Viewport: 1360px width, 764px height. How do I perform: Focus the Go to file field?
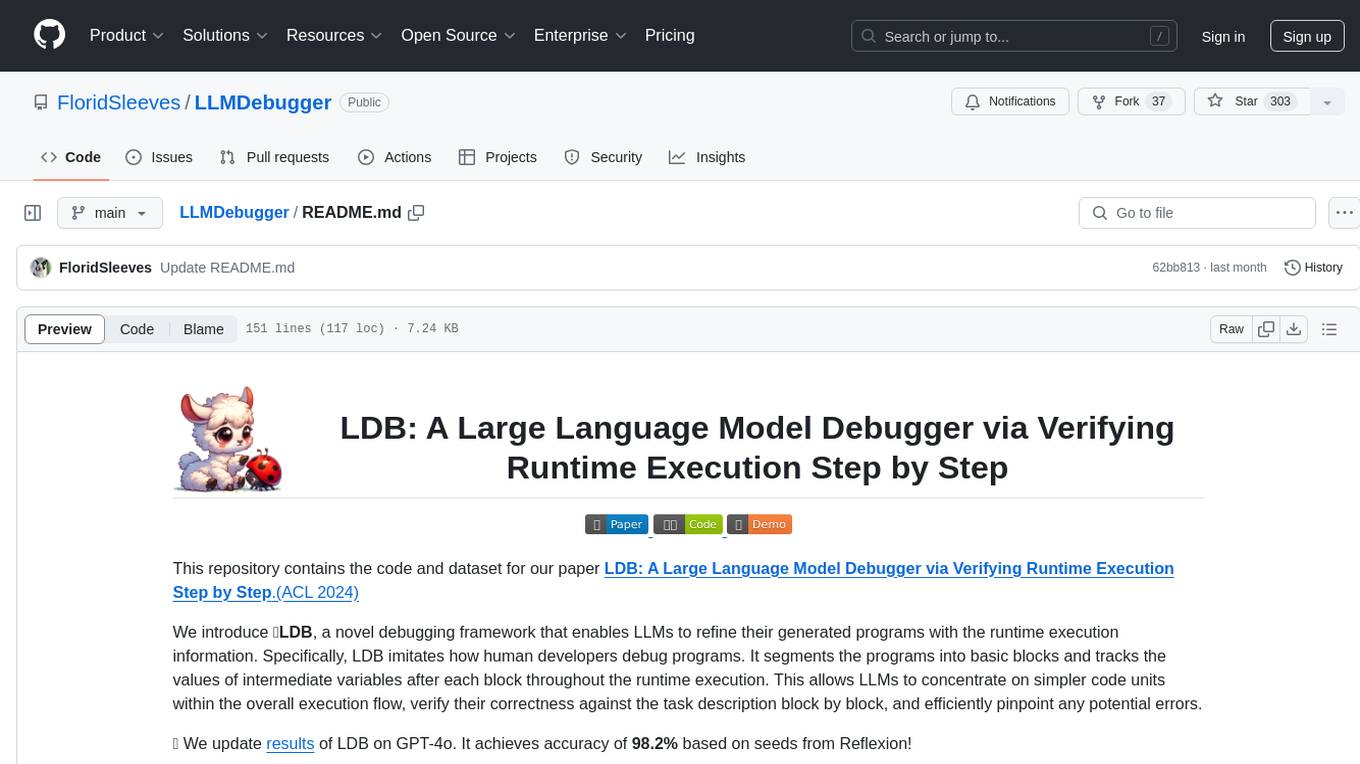1197,213
